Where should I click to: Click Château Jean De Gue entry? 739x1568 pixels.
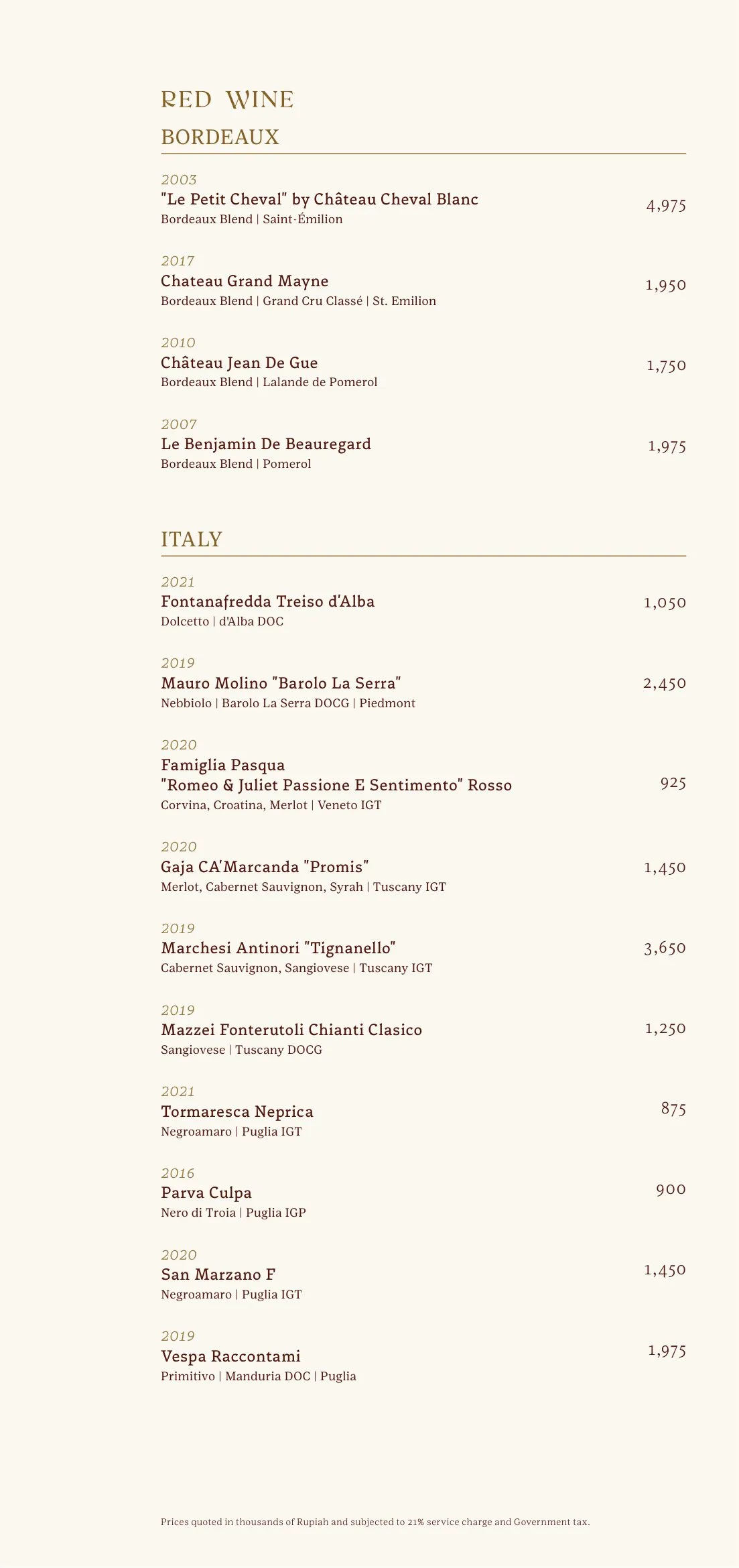(x=239, y=363)
